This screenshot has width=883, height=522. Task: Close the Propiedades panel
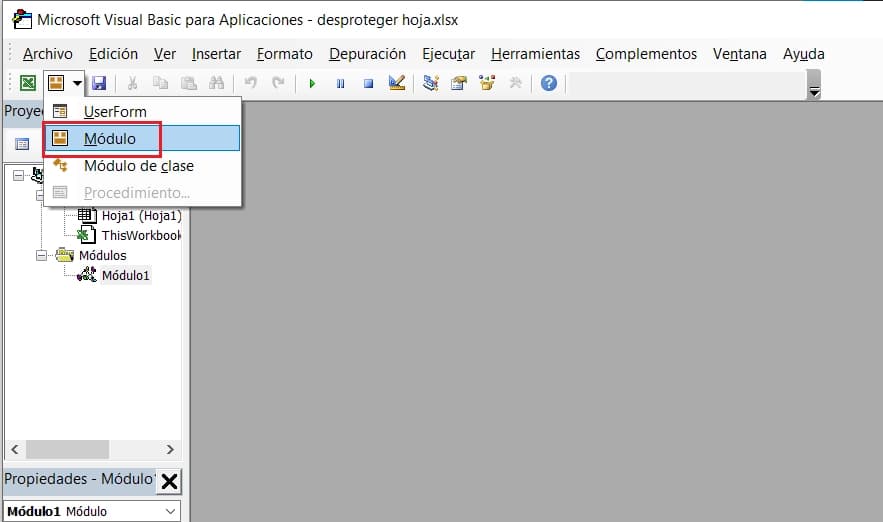tap(169, 481)
